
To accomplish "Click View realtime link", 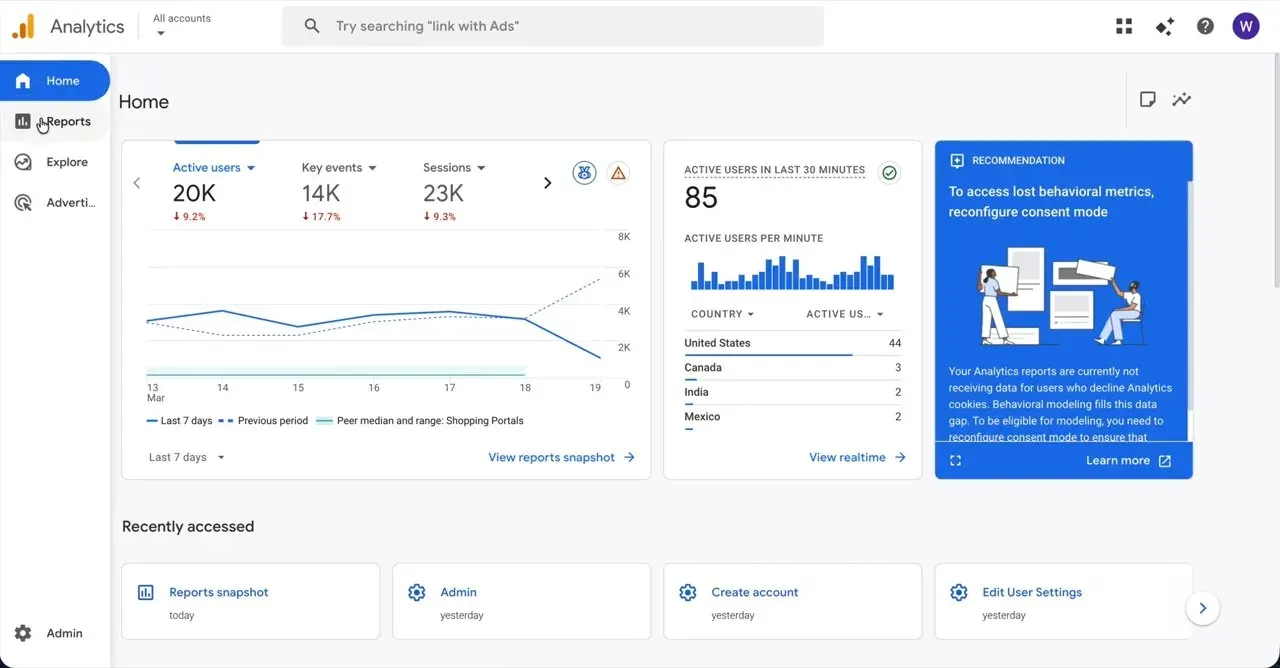I will point(857,457).
